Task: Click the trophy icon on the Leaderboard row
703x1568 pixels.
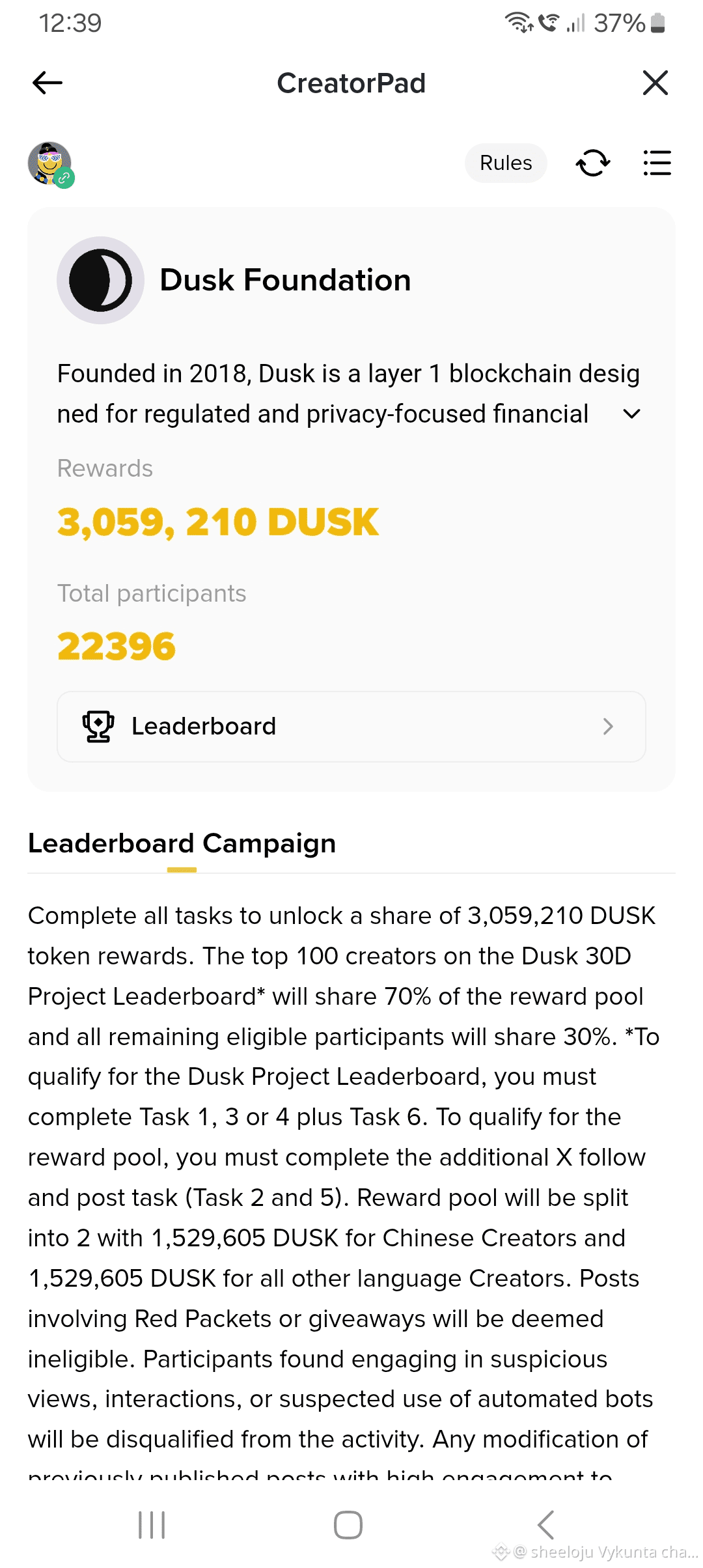Action: pos(98,726)
